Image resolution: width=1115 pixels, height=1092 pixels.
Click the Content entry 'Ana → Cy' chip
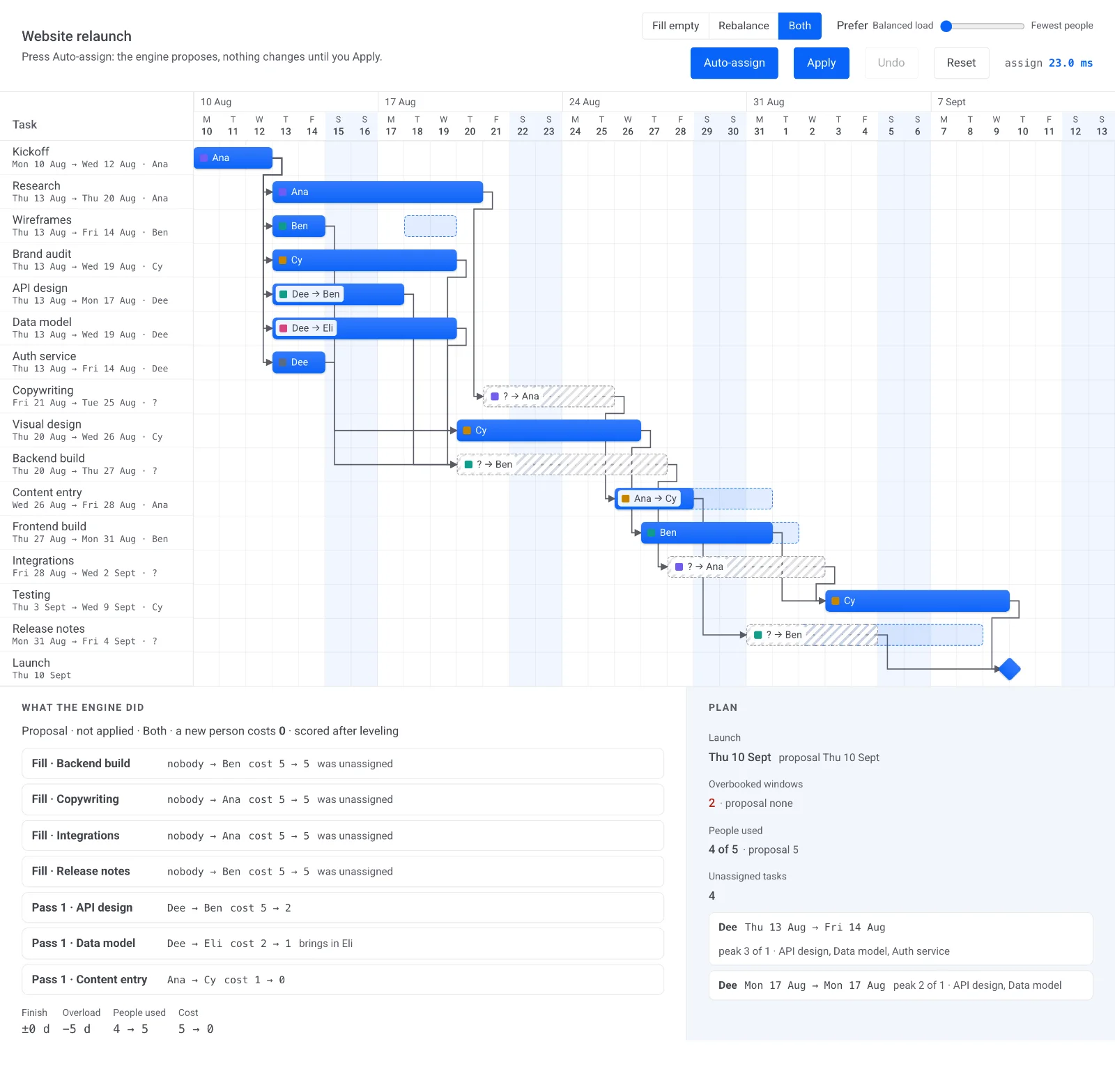[649, 499]
